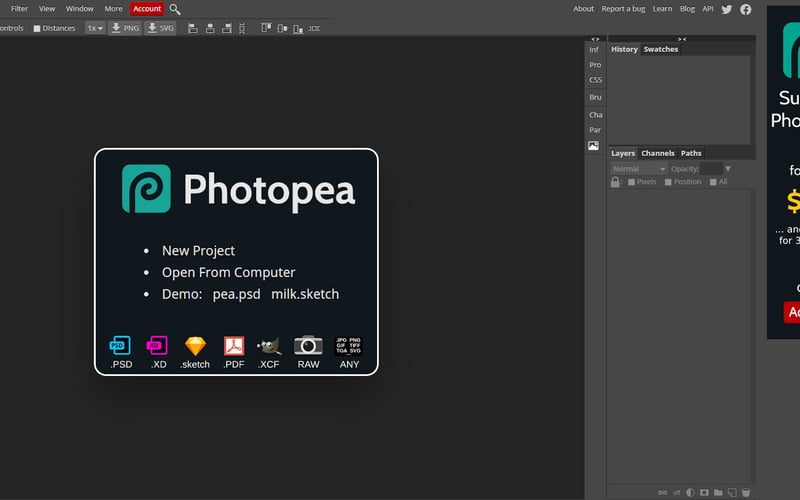Click the align left edges icon

coord(193,29)
